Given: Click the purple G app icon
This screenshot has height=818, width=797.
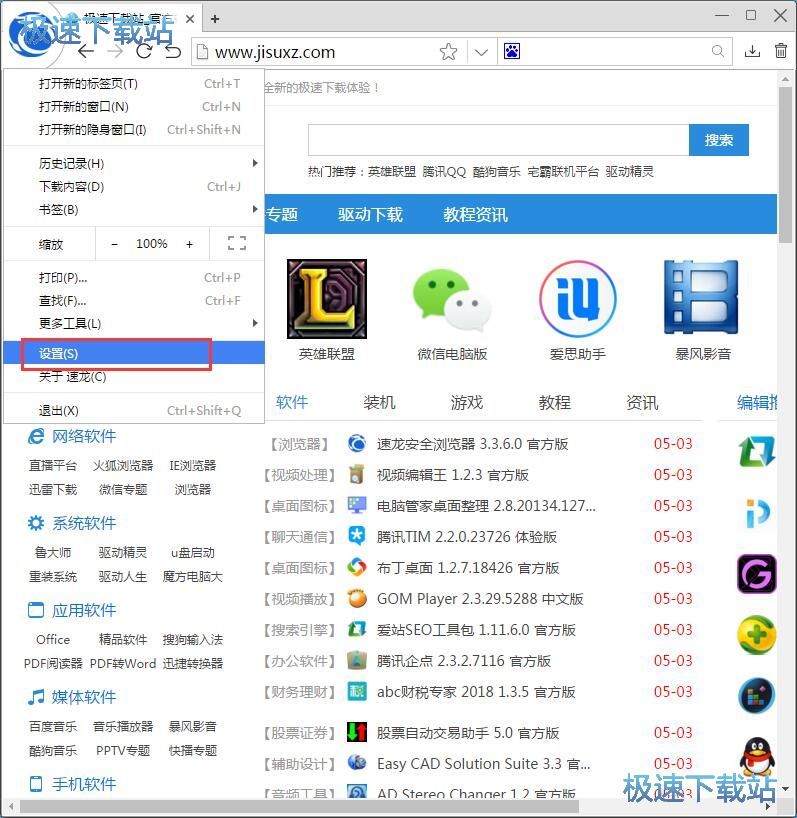Looking at the screenshot, I should (757, 574).
